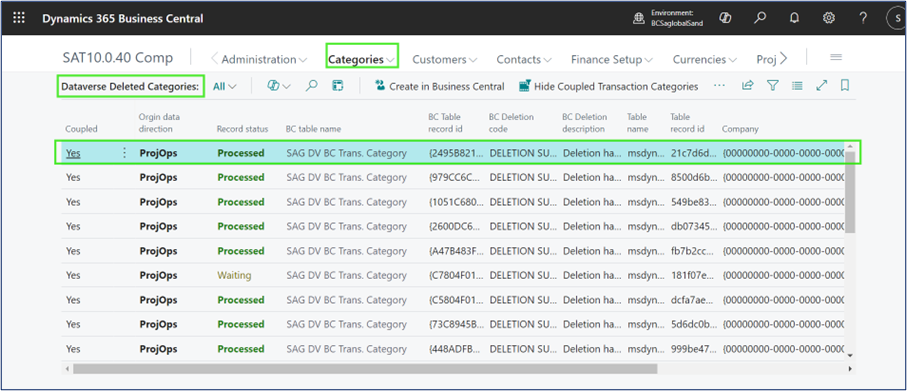Open the Settings gear icon
The height and width of the screenshot is (391, 907).
pos(828,19)
